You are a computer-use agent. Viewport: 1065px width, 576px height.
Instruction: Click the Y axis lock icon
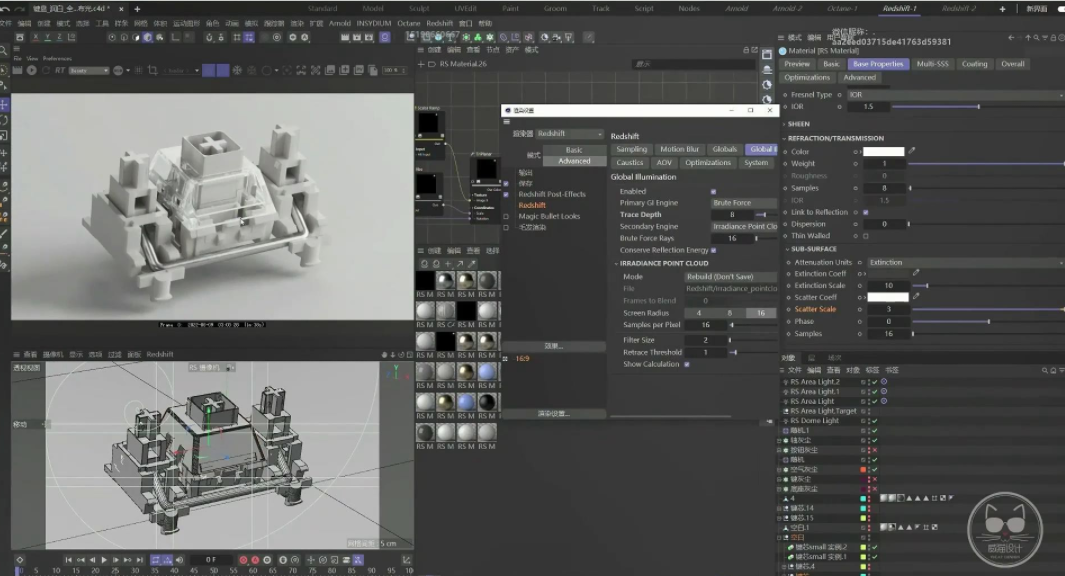(48, 37)
